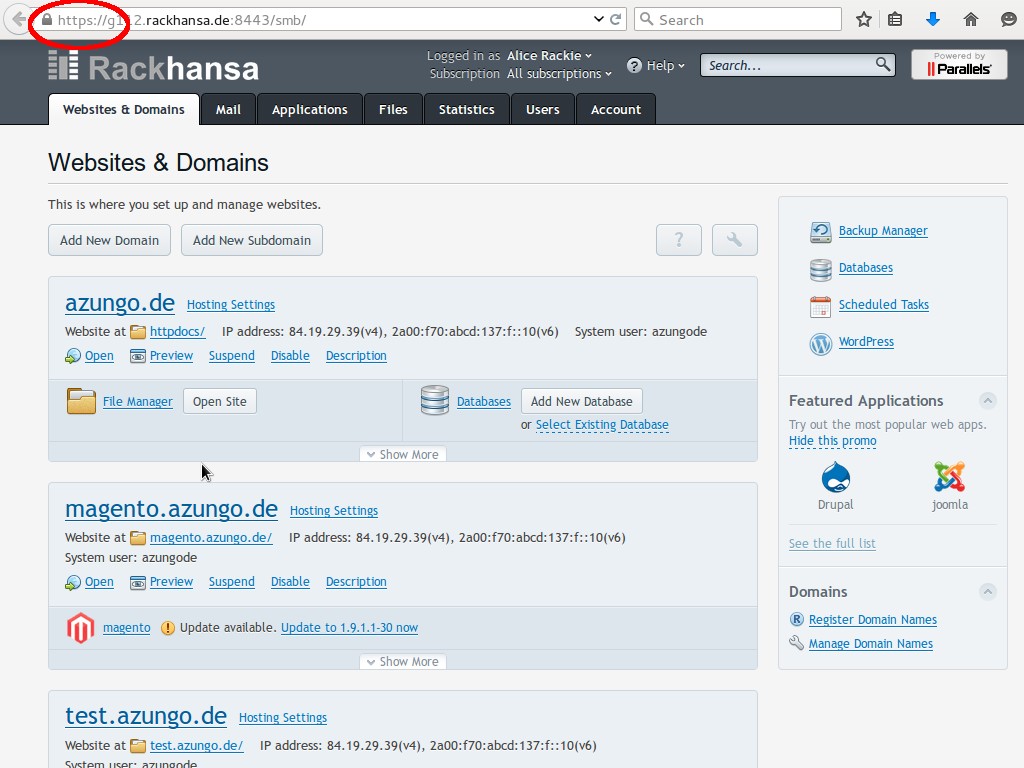Screen dimensions: 1024x768
Task: Preview the azungo.de website
Action: point(171,356)
